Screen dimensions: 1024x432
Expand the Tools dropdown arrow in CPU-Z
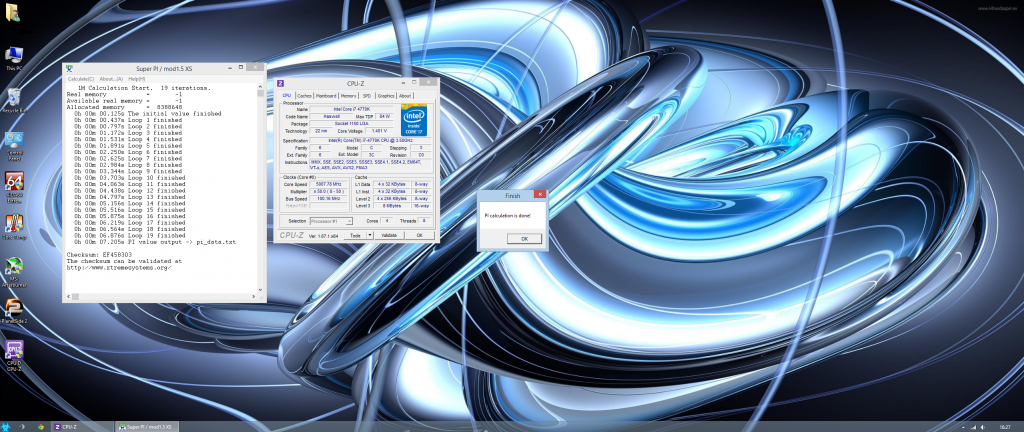point(369,235)
